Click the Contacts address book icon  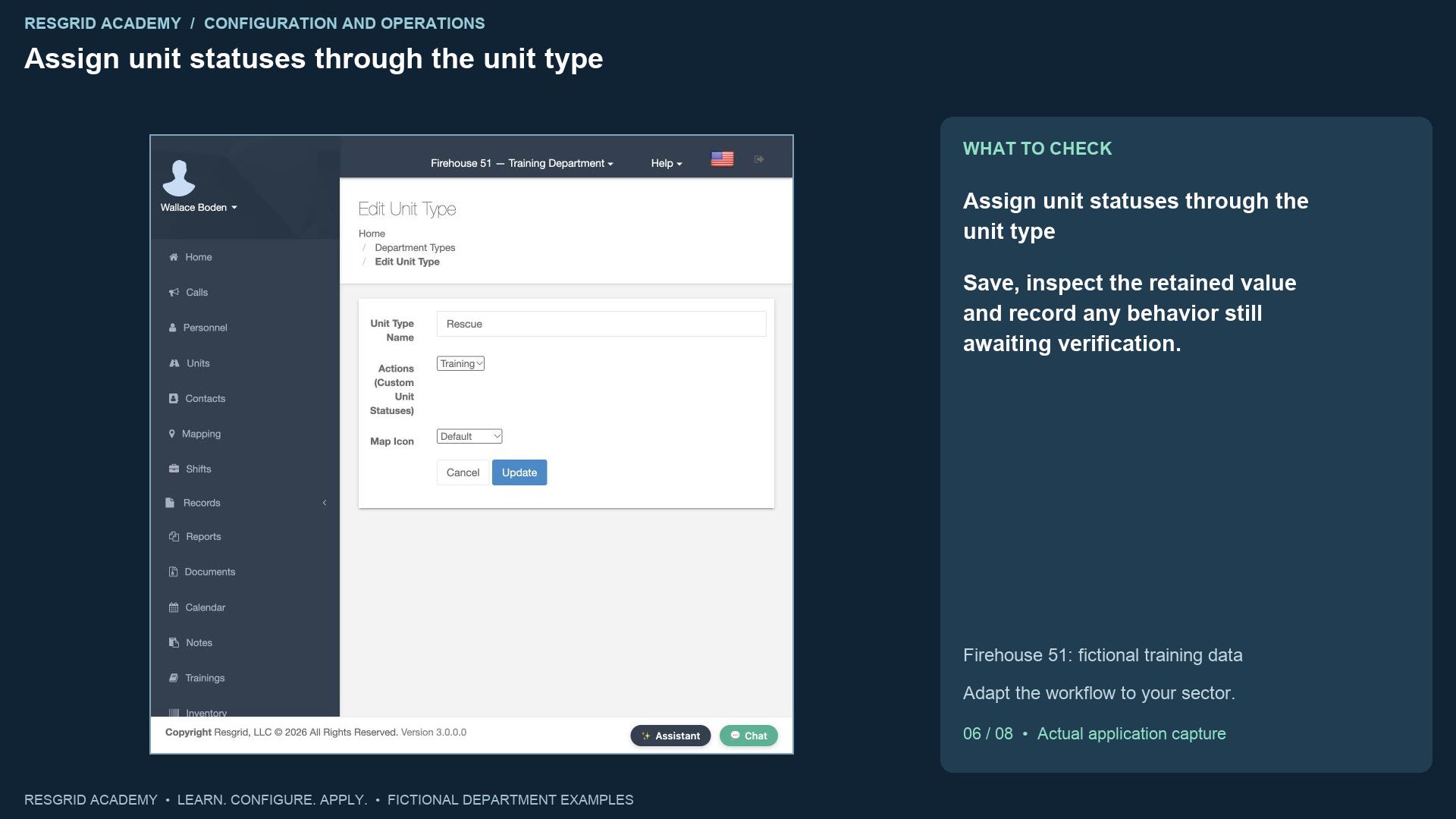[x=174, y=398]
